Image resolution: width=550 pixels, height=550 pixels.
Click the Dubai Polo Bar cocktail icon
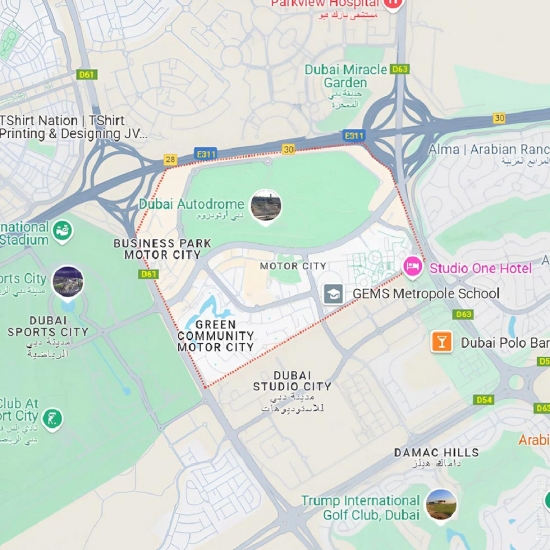coord(442,342)
